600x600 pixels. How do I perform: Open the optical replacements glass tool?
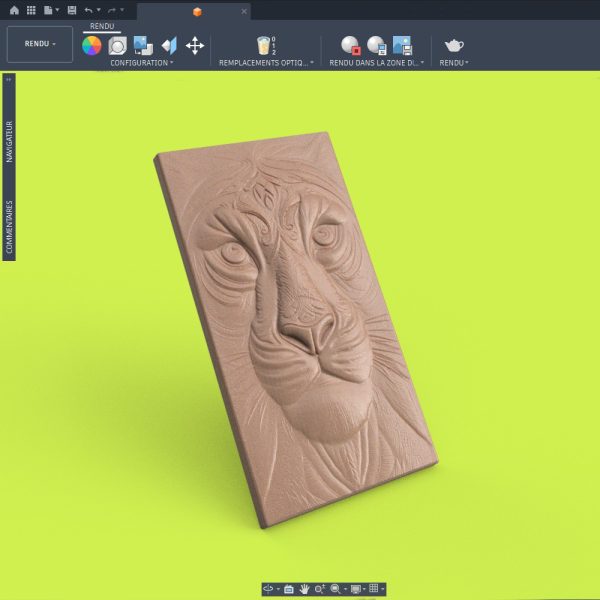click(267, 46)
